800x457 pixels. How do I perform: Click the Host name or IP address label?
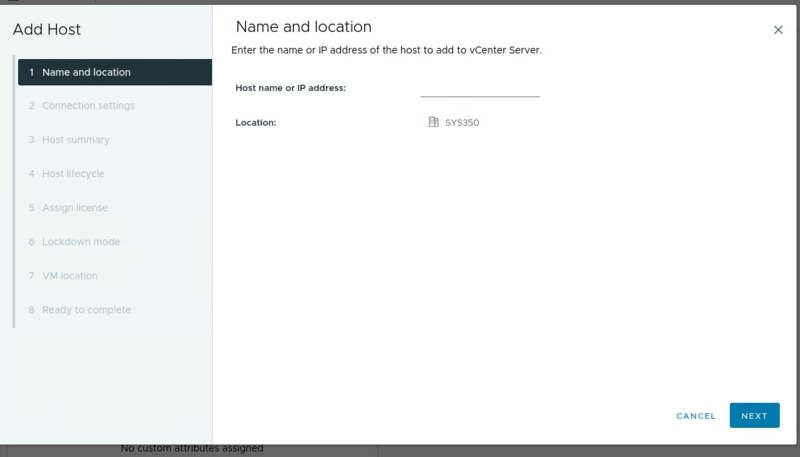click(290, 88)
